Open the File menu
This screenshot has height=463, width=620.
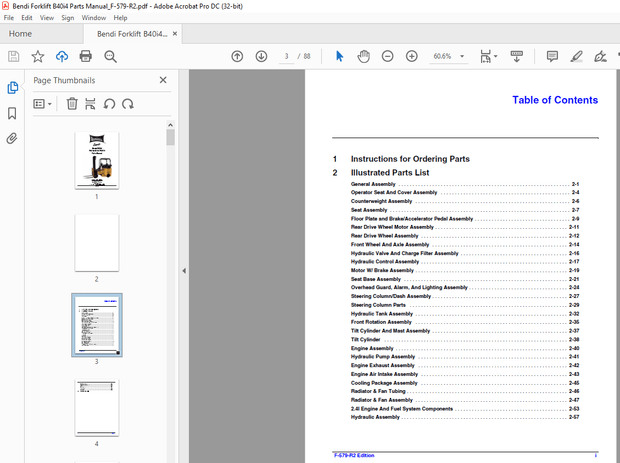pos(9,18)
